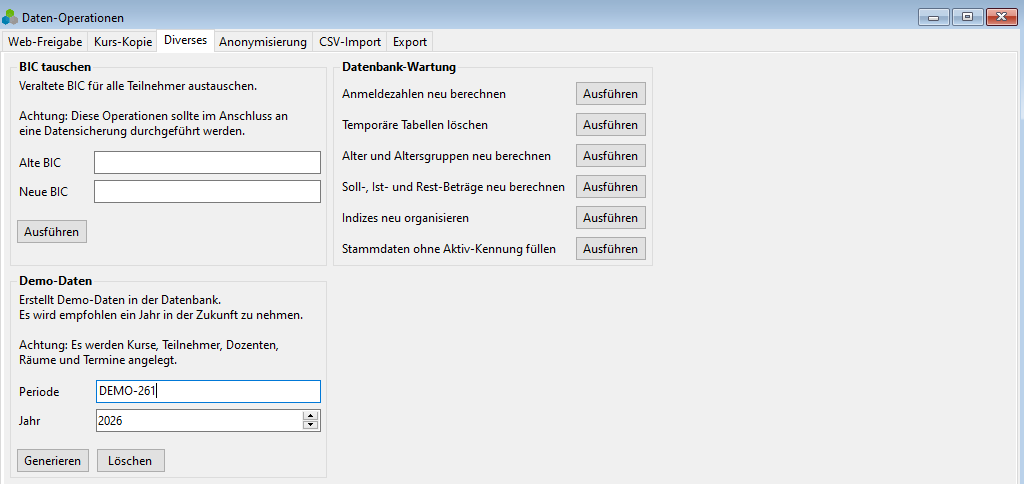Click the 'Demo-Daten' group heading
Image resolution: width=1024 pixels, height=484 pixels.
56,282
